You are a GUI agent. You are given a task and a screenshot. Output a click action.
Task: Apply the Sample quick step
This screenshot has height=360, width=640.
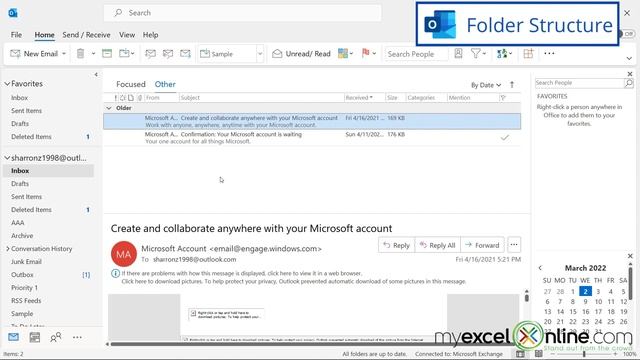tap(227, 54)
